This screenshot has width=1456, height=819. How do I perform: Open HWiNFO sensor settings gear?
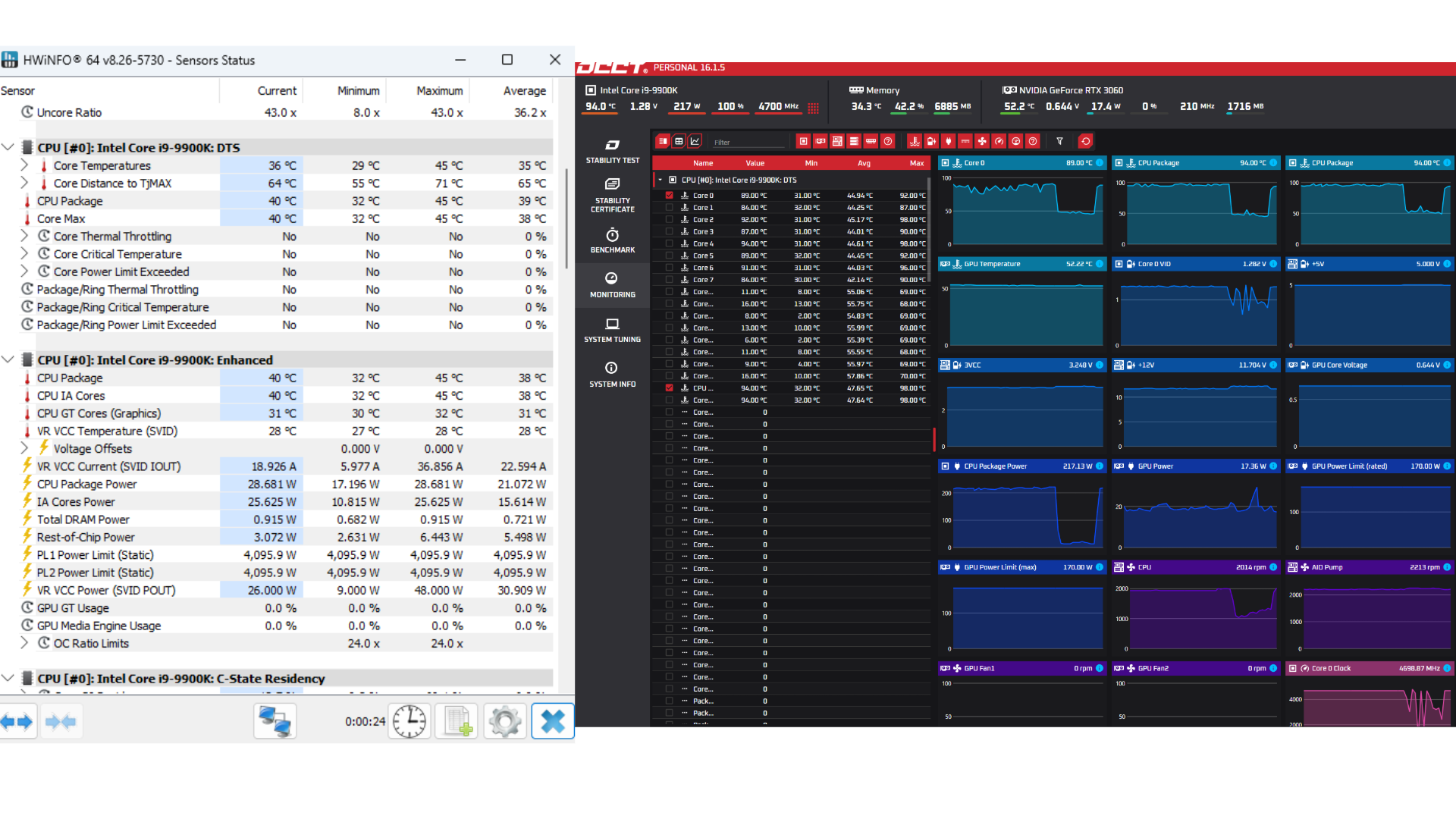(x=505, y=721)
